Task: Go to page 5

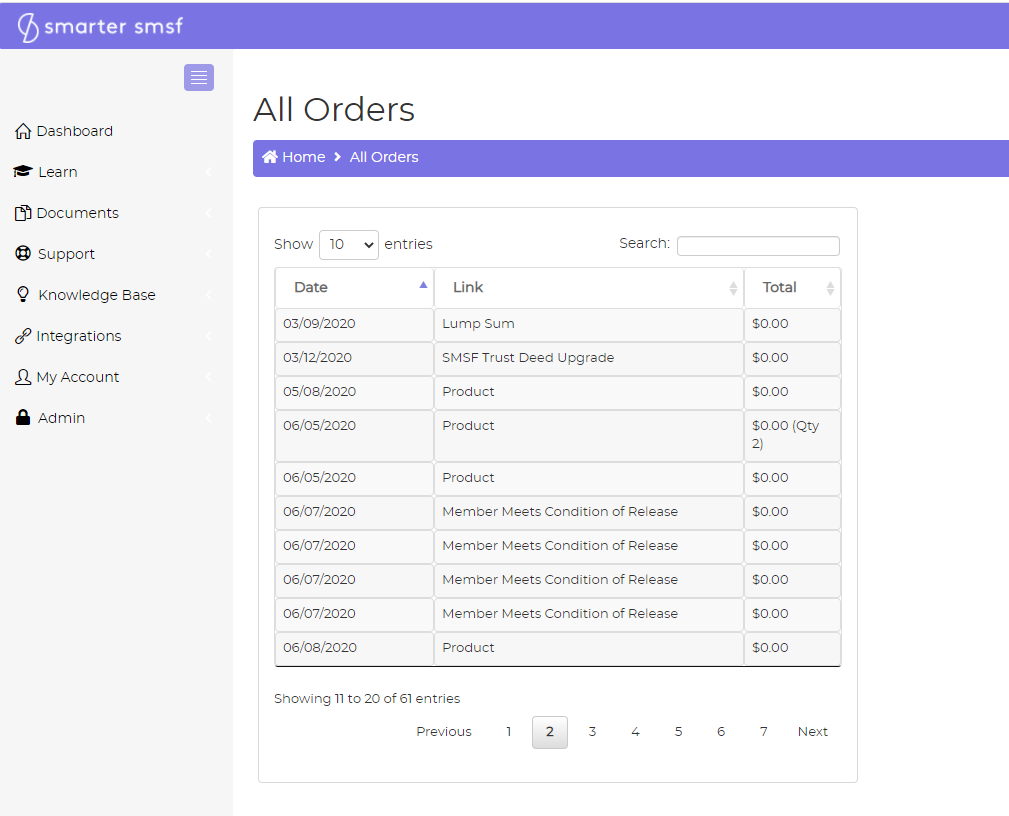Action: tap(678, 732)
